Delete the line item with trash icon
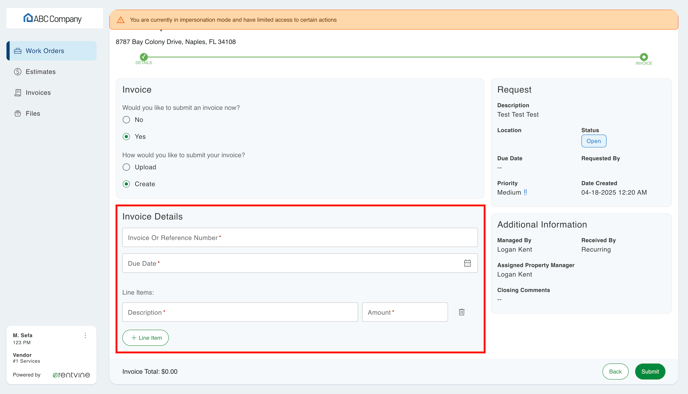This screenshot has height=394, width=688. pos(462,312)
